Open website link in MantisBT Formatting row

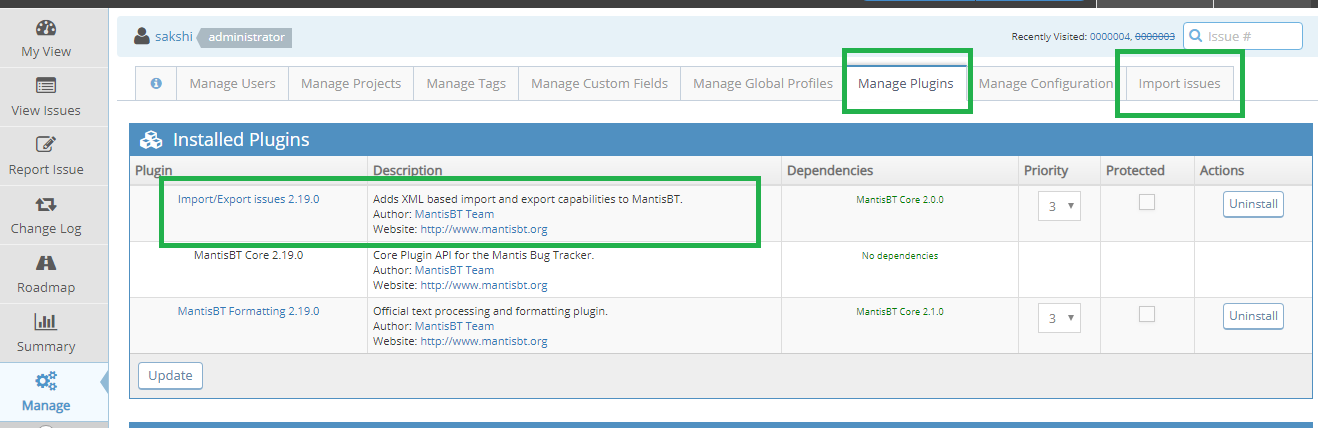point(484,341)
